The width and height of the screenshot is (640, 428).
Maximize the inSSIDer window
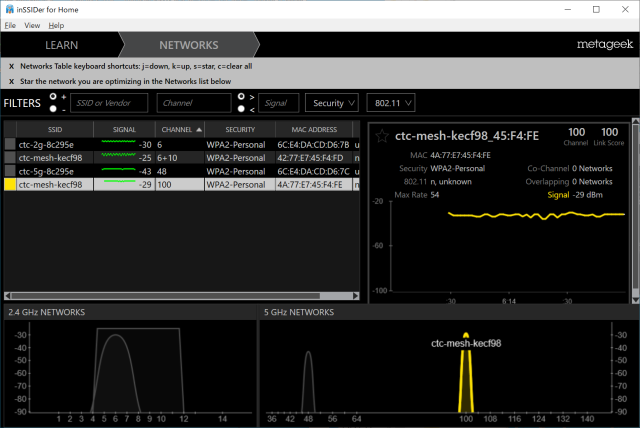596,9
